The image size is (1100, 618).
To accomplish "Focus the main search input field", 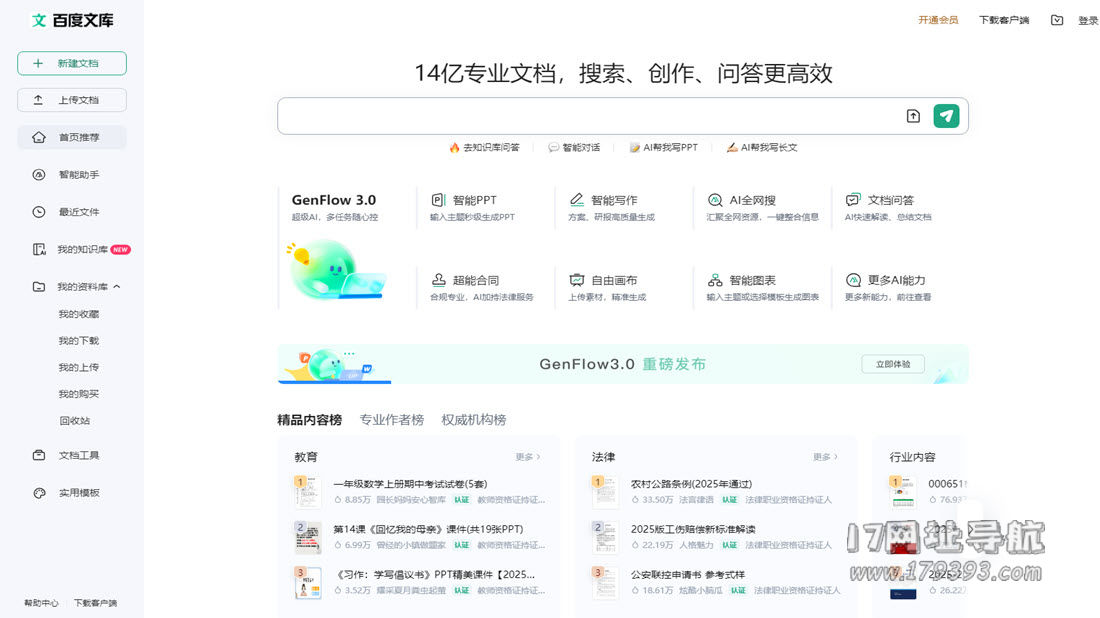I will pyautogui.click(x=585, y=116).
